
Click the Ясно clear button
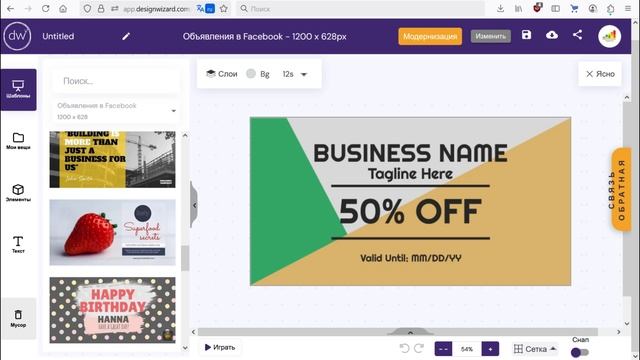(600, 74)
